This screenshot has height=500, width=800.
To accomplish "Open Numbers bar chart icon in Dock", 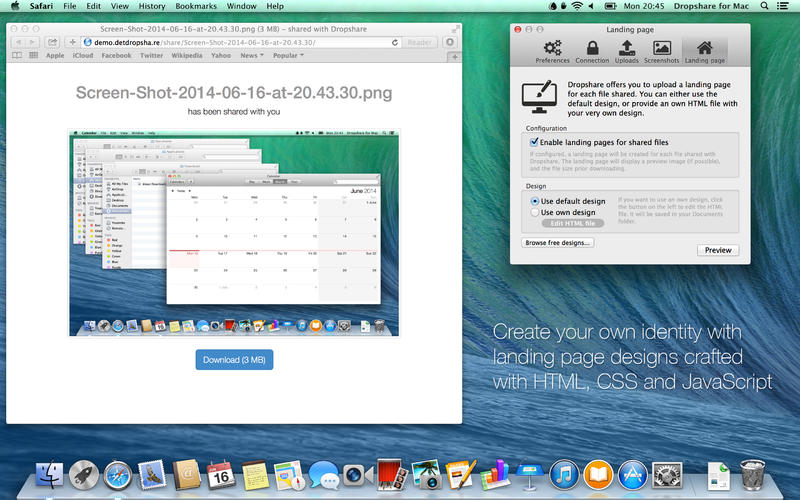I will coord(494,474).
